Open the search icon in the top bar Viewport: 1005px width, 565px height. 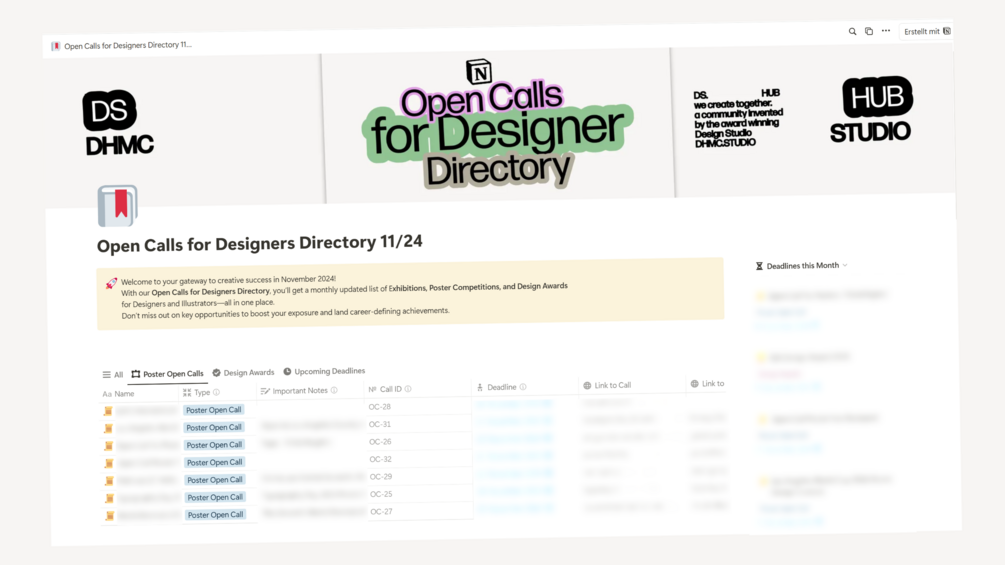(x=852, y=31)
